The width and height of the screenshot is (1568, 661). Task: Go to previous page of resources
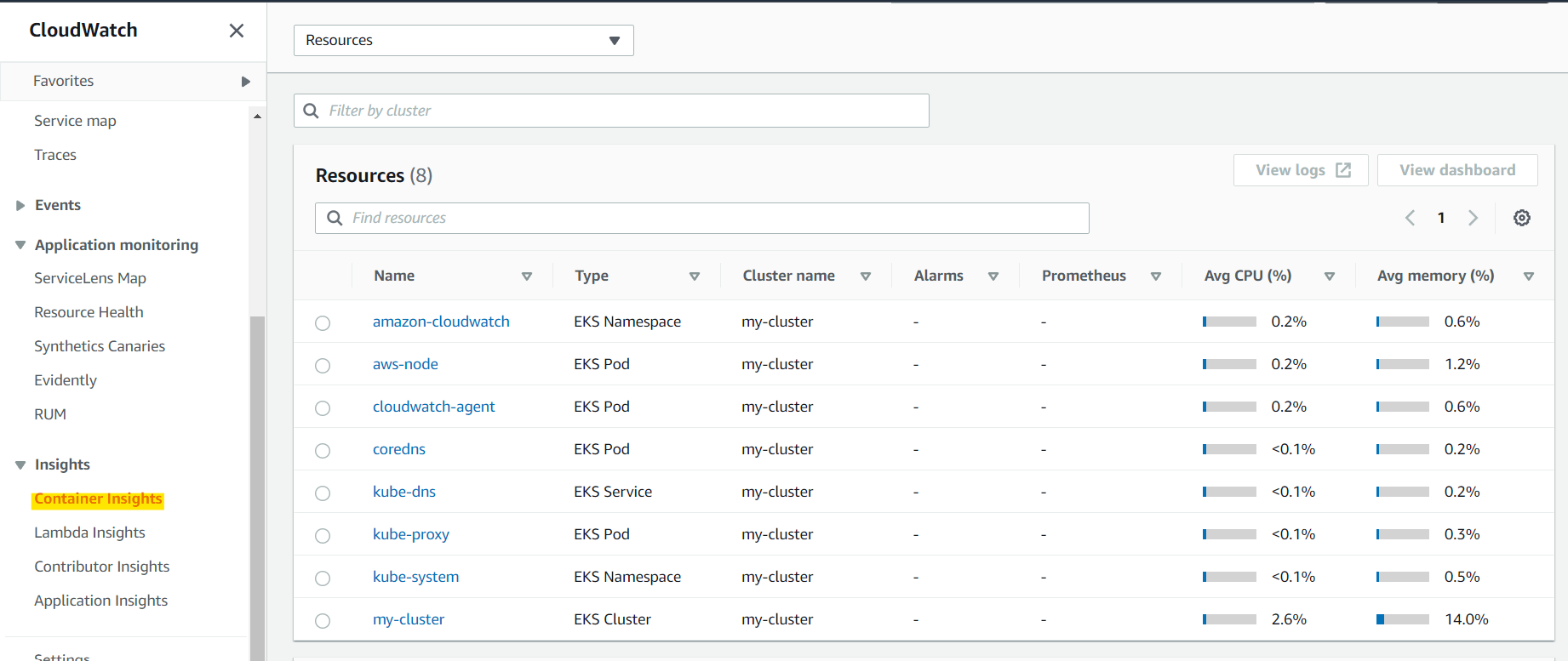(1410, 218)
